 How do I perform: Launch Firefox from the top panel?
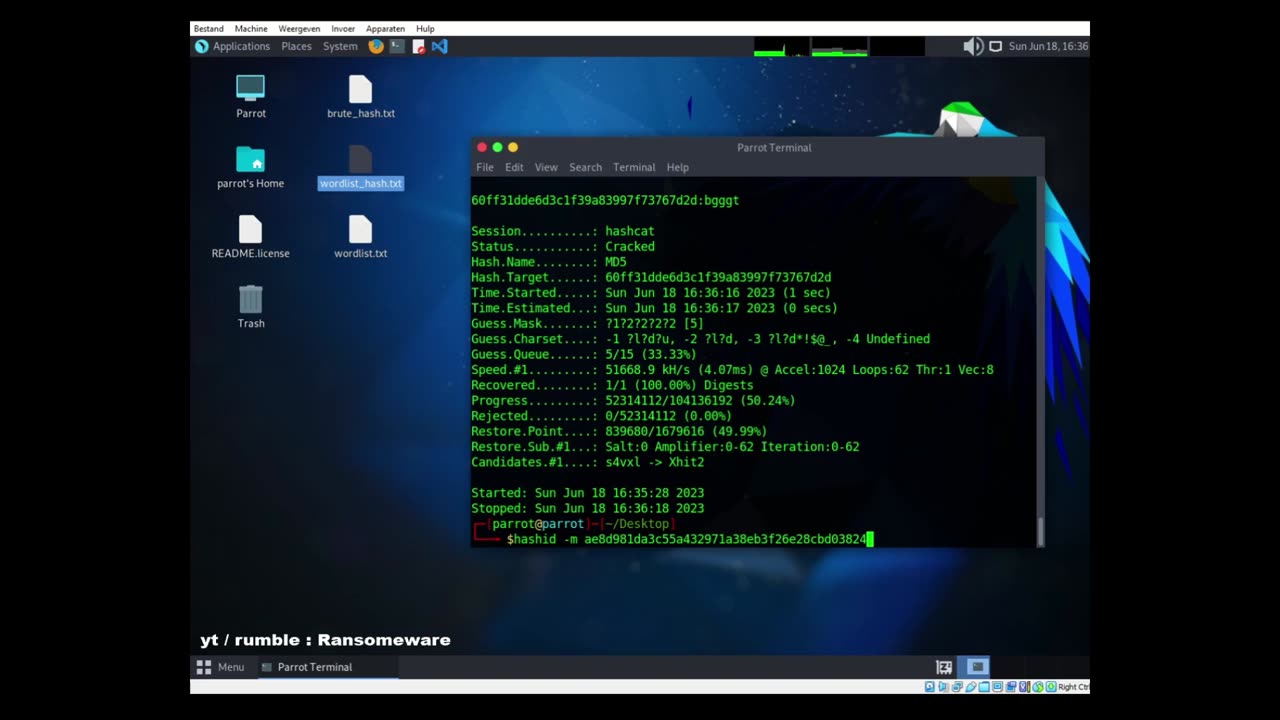point(376,46)
